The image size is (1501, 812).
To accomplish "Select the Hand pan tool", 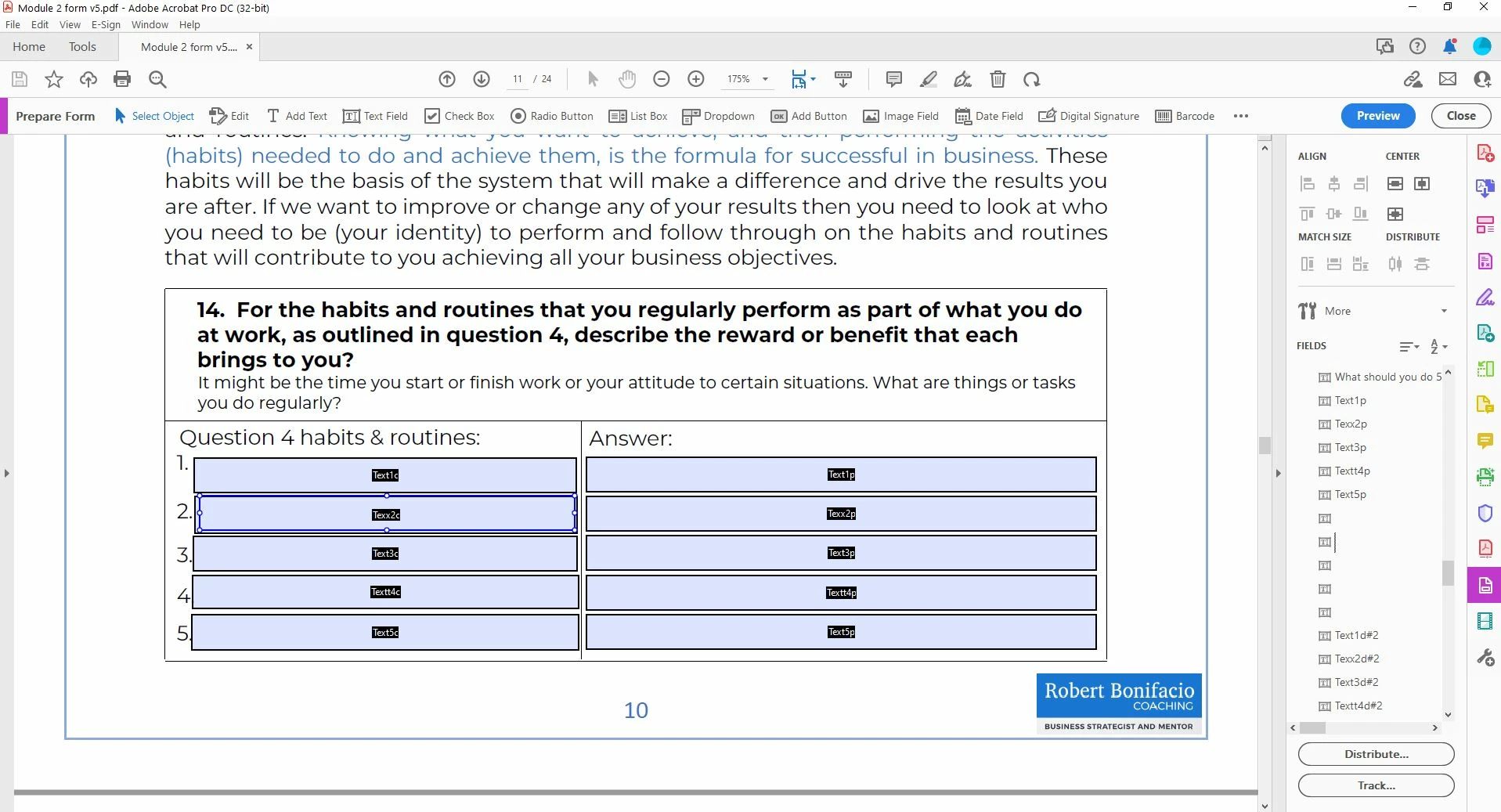I will pyautogui.click(x=626, y=79).
